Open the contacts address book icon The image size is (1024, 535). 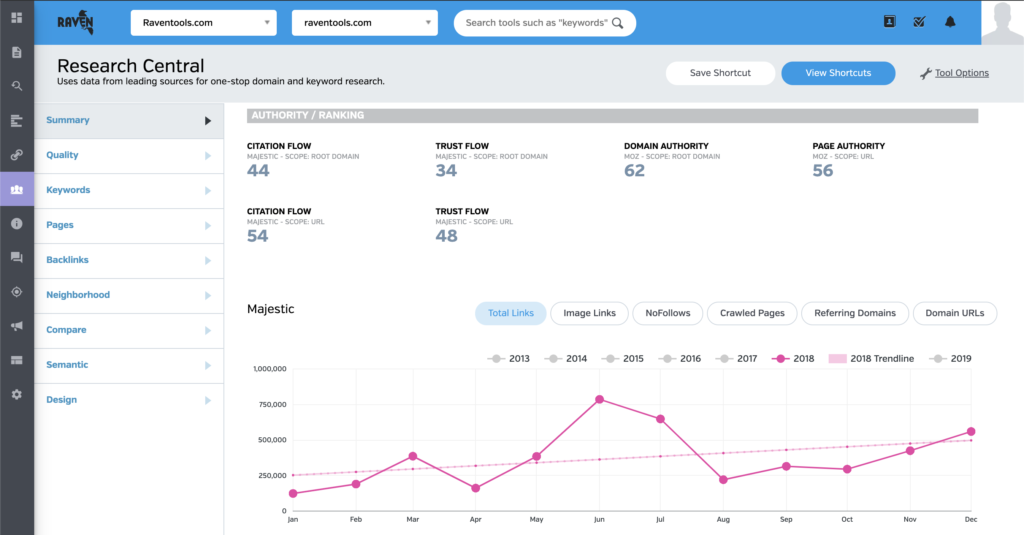pos(889,22)
